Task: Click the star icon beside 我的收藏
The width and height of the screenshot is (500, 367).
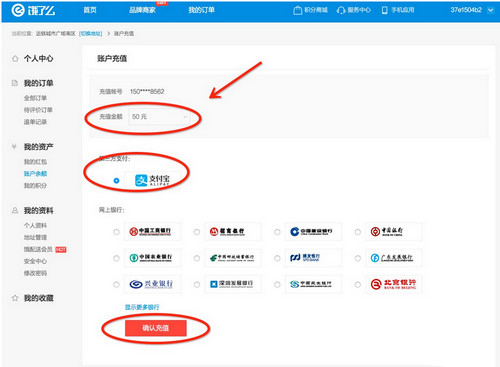Action: click(x=15, y=298)
